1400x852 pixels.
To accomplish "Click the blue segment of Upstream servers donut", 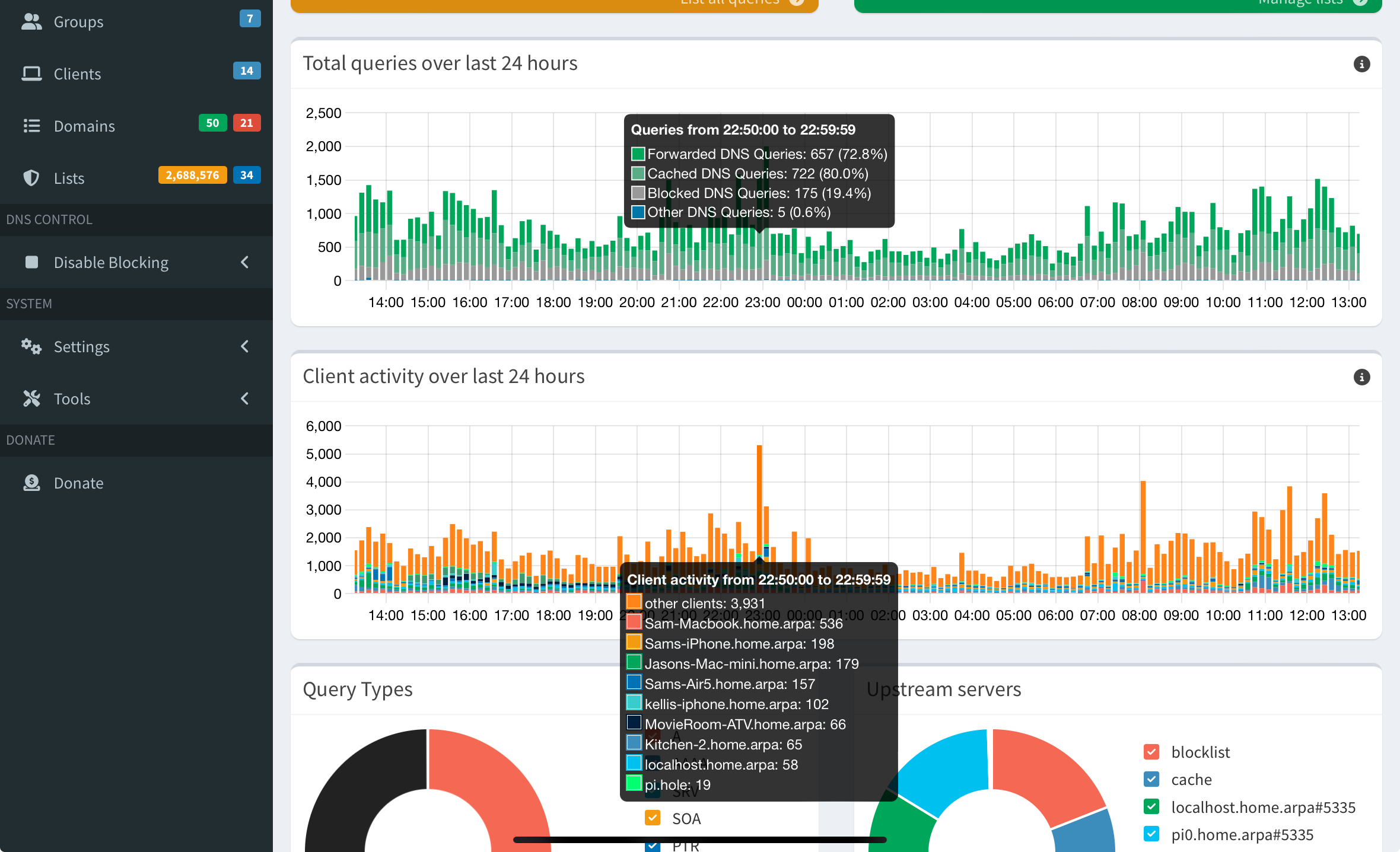I will [1084, 833].
